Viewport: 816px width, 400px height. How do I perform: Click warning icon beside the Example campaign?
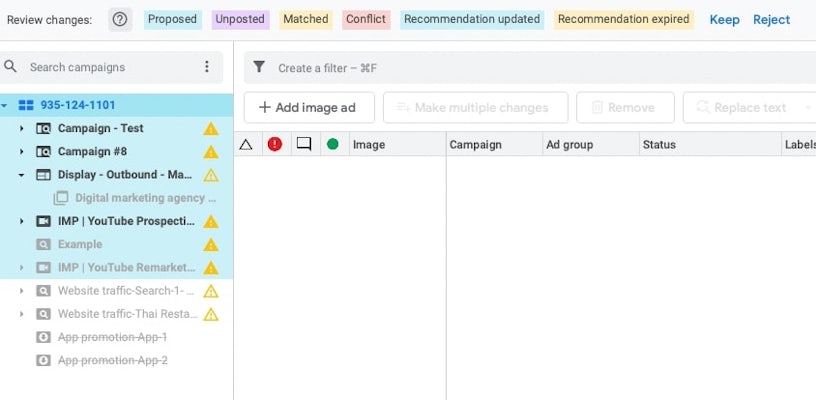(x=211, y=245)
